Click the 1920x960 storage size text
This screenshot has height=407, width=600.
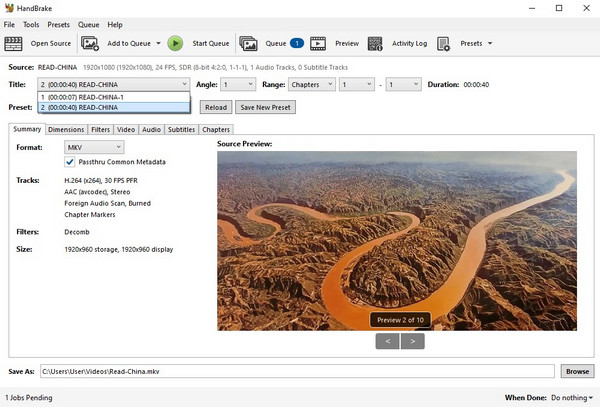pyautogui.click(x=119, y=249)
